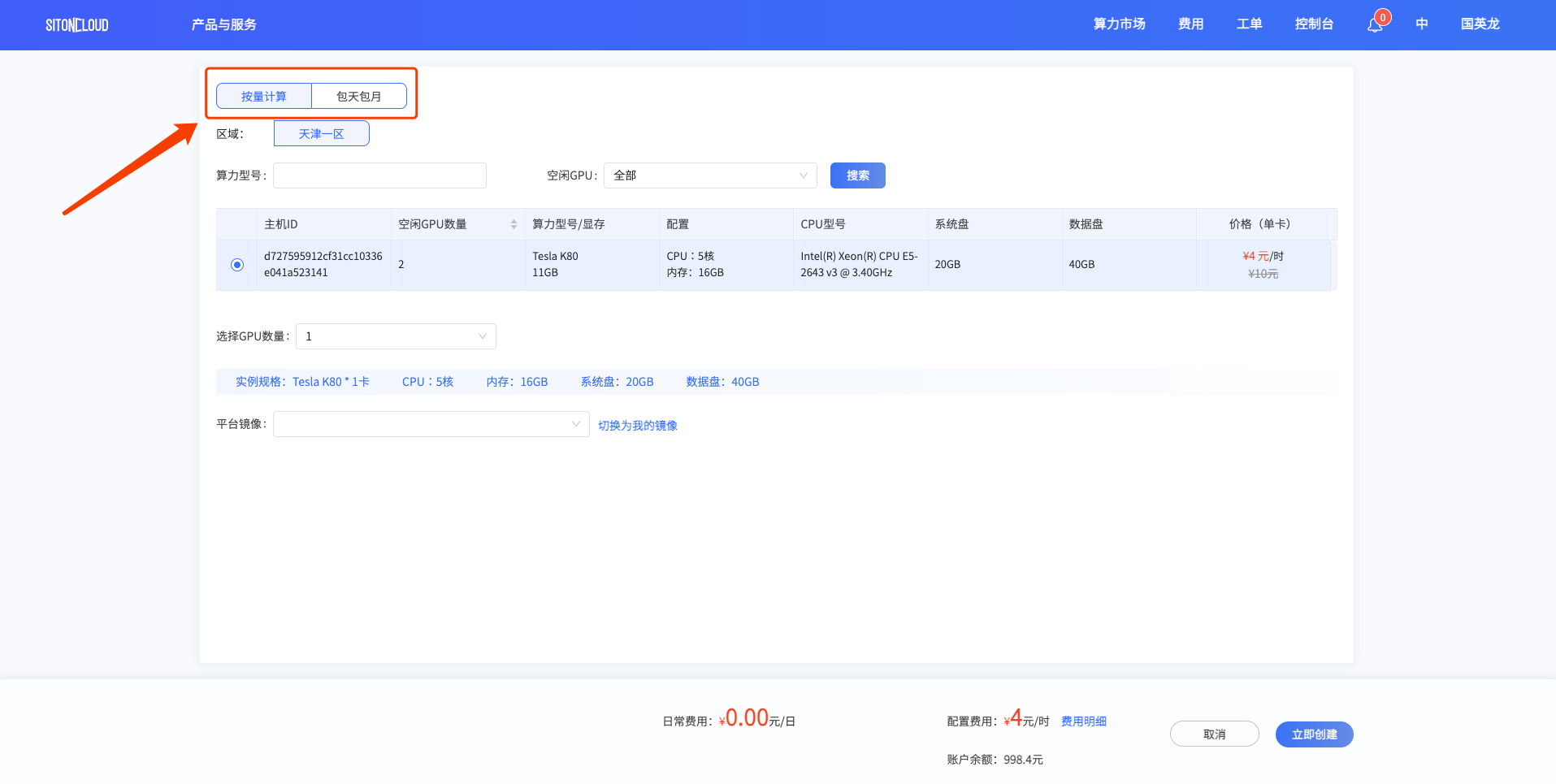Image resolution: width=1556 pixels, height=784 pixels.
Task: Sort by the 空闲GPU数量 sort arrows
Action: pyautogui.click(x=514, y=224)
